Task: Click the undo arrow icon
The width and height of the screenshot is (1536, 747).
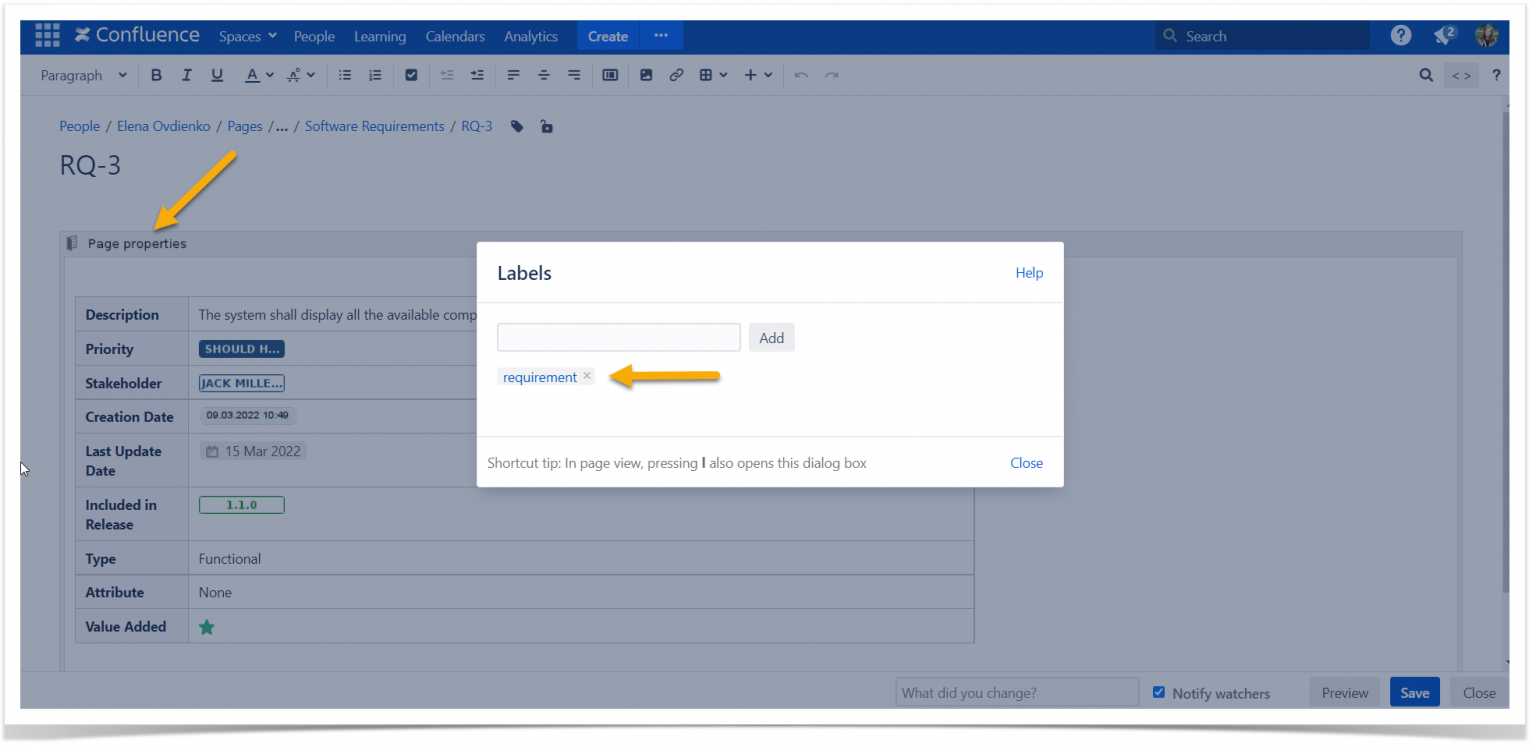Action: [800, 74]
